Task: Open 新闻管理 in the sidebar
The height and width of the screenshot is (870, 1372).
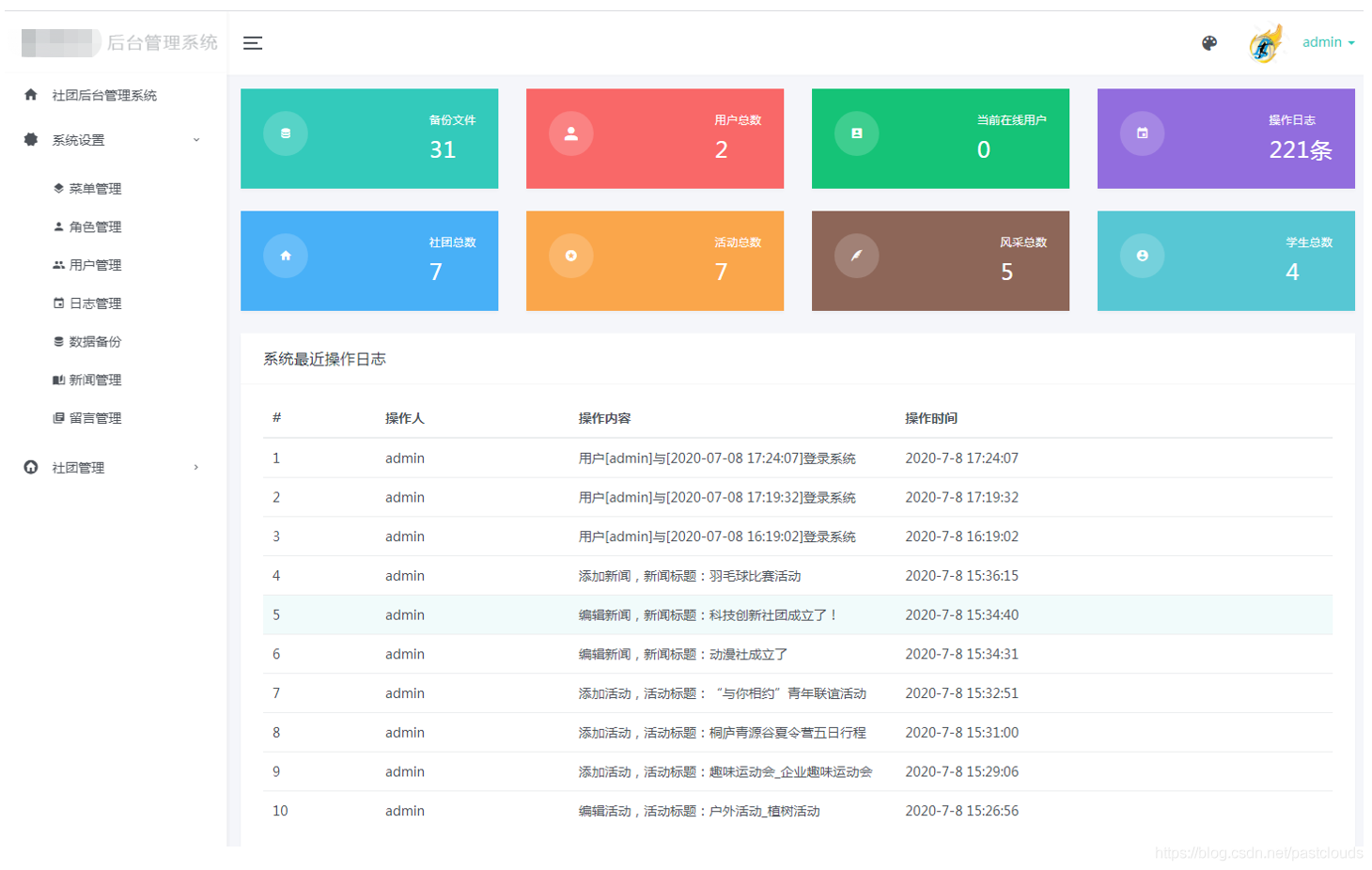Action: 95,381
